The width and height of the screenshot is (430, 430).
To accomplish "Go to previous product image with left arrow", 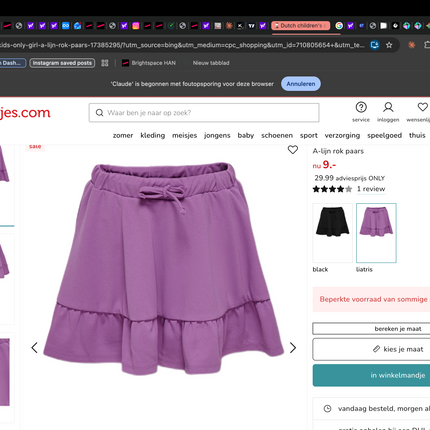I will tap(34, 348).
